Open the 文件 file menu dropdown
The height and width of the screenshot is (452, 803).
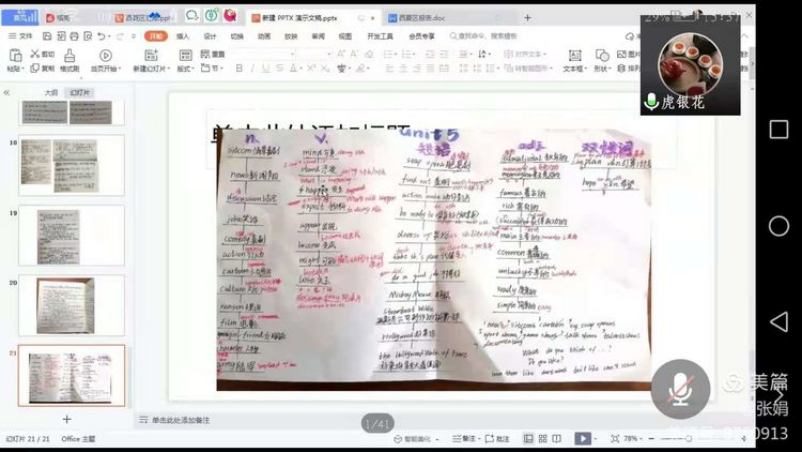tap(20, 36)
